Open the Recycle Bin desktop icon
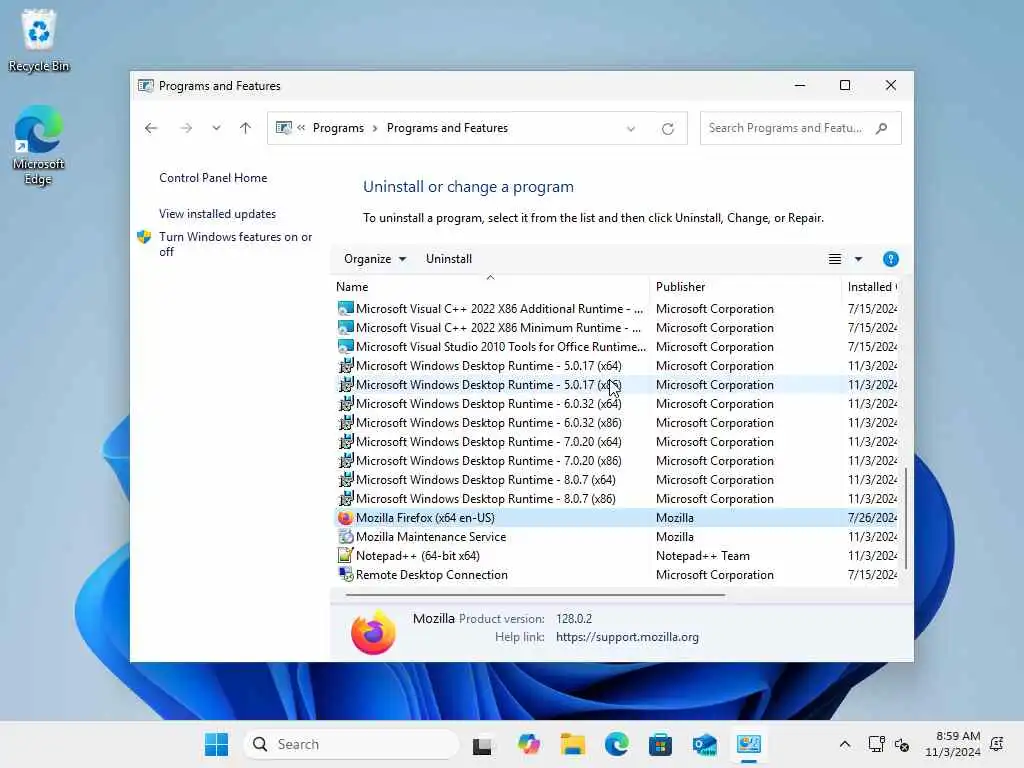The height and width of the screenshot is (768, 1024). click(x=39, y=40)
